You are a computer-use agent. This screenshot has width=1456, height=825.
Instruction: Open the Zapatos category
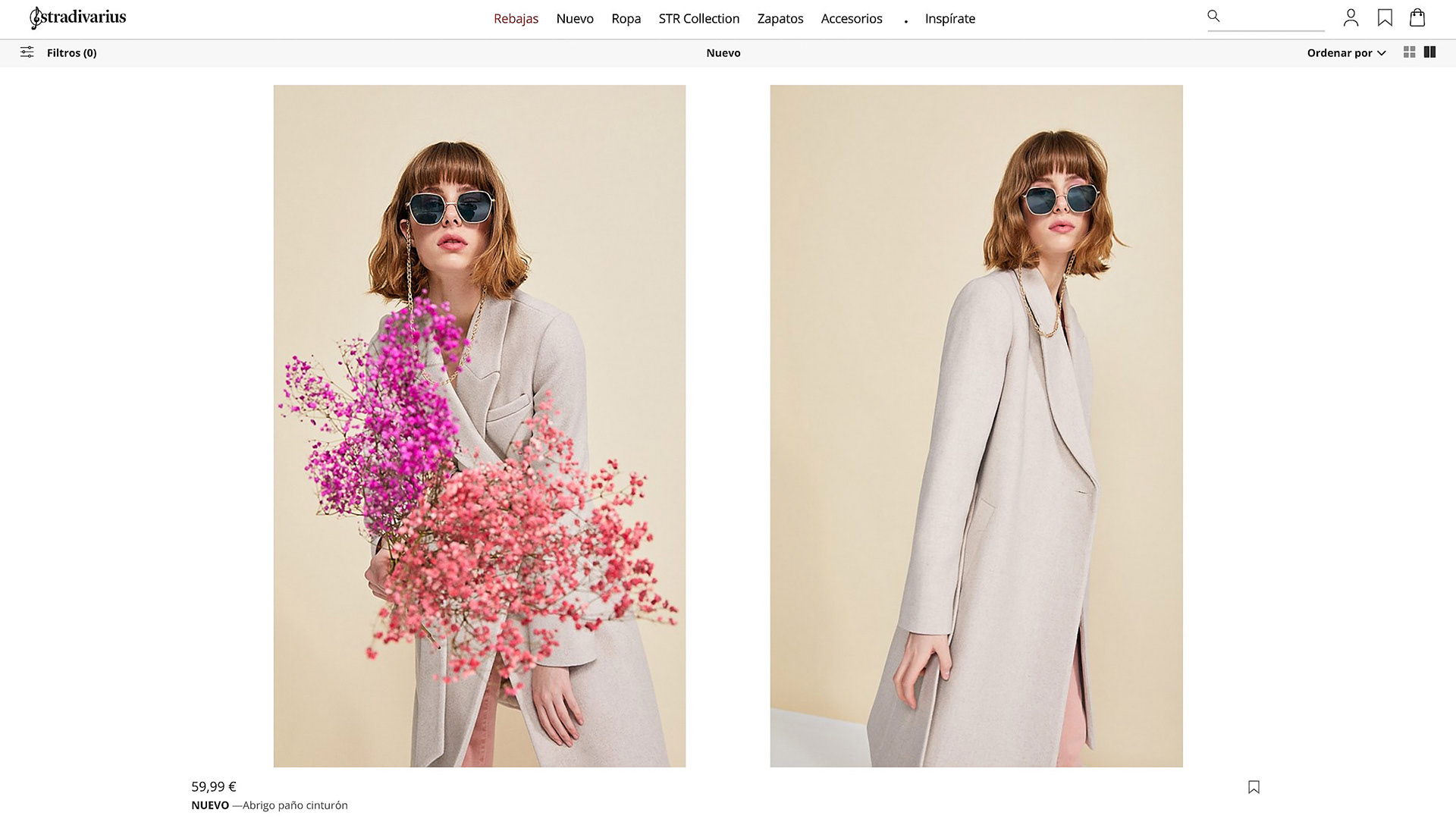click(780, 19)
